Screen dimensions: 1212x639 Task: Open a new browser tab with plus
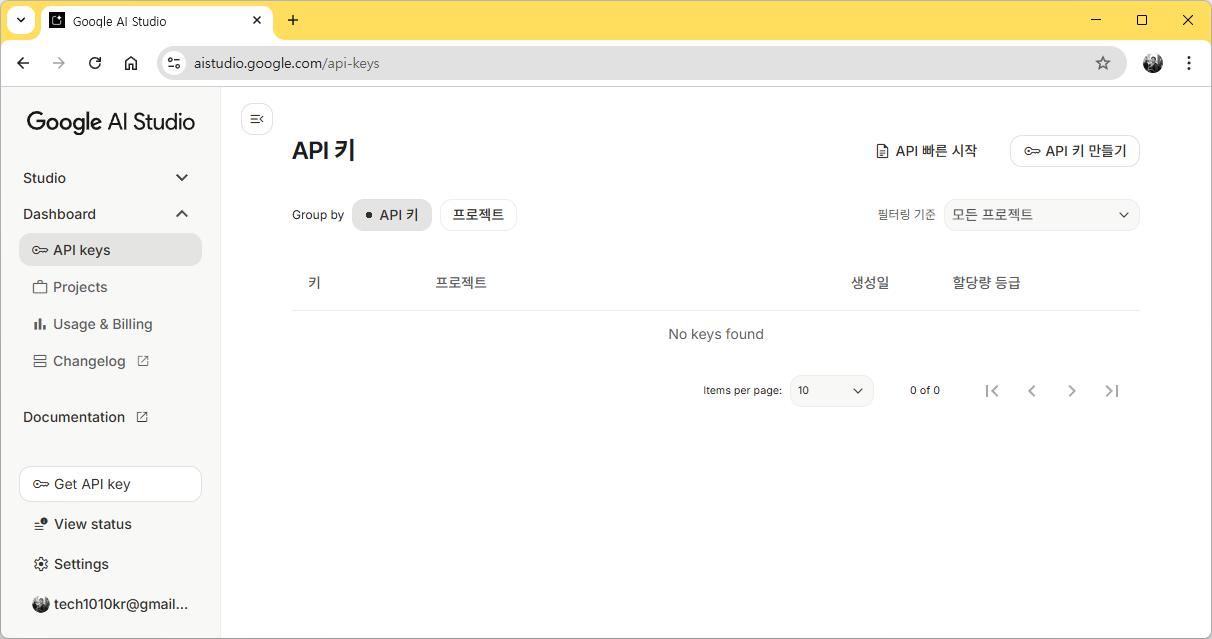coord(293,20)
